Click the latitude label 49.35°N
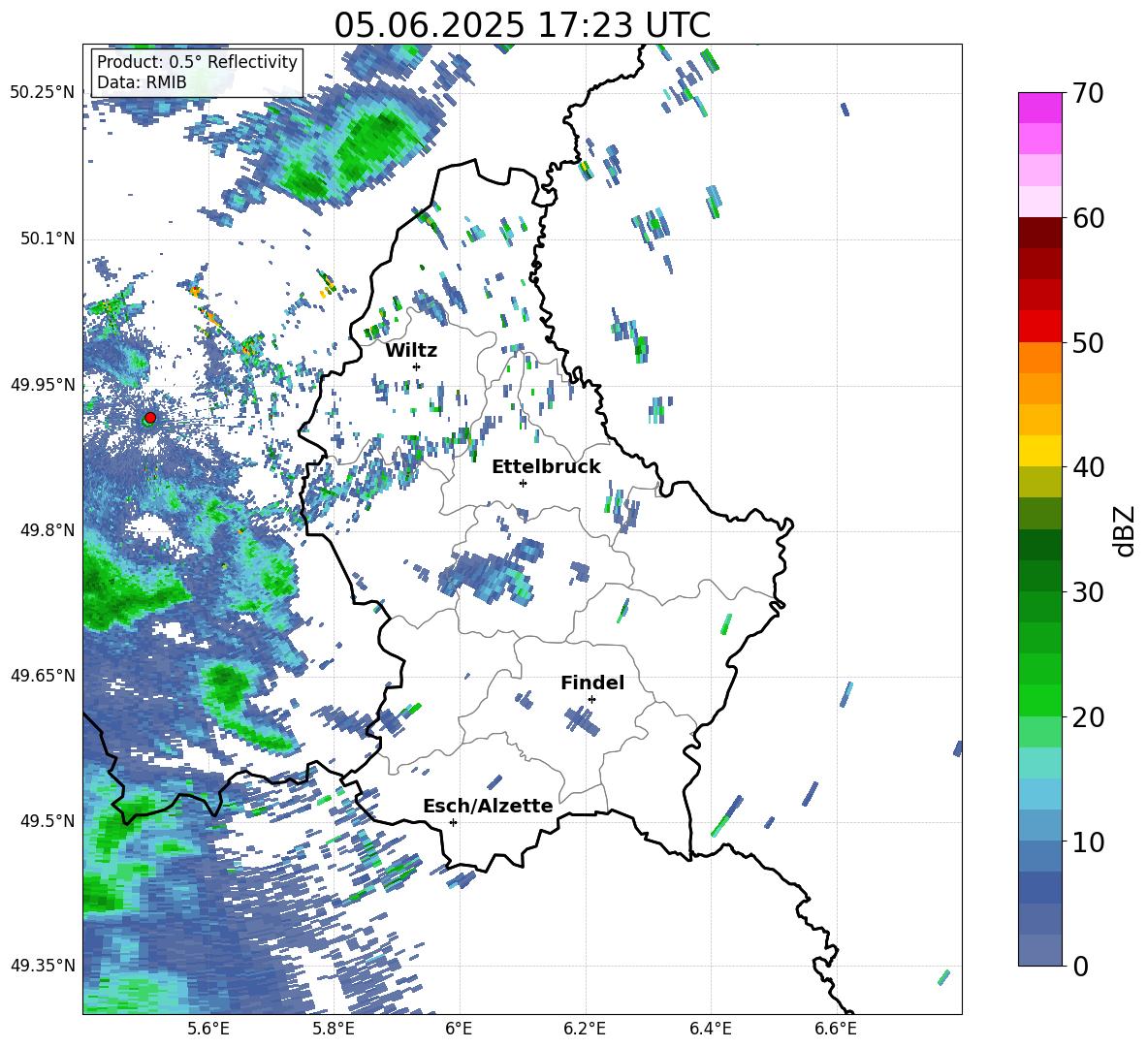 pyautogui.click(x=43, y=966)
